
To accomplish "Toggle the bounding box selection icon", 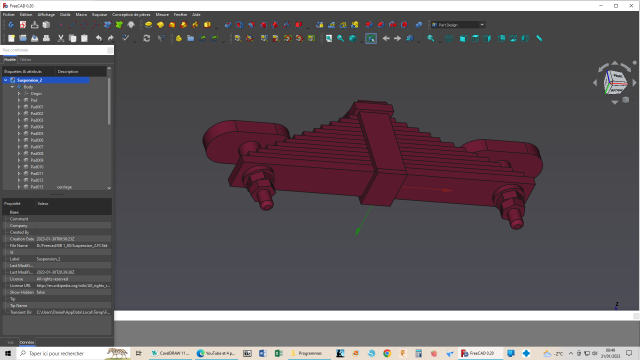I will point(371,38).
